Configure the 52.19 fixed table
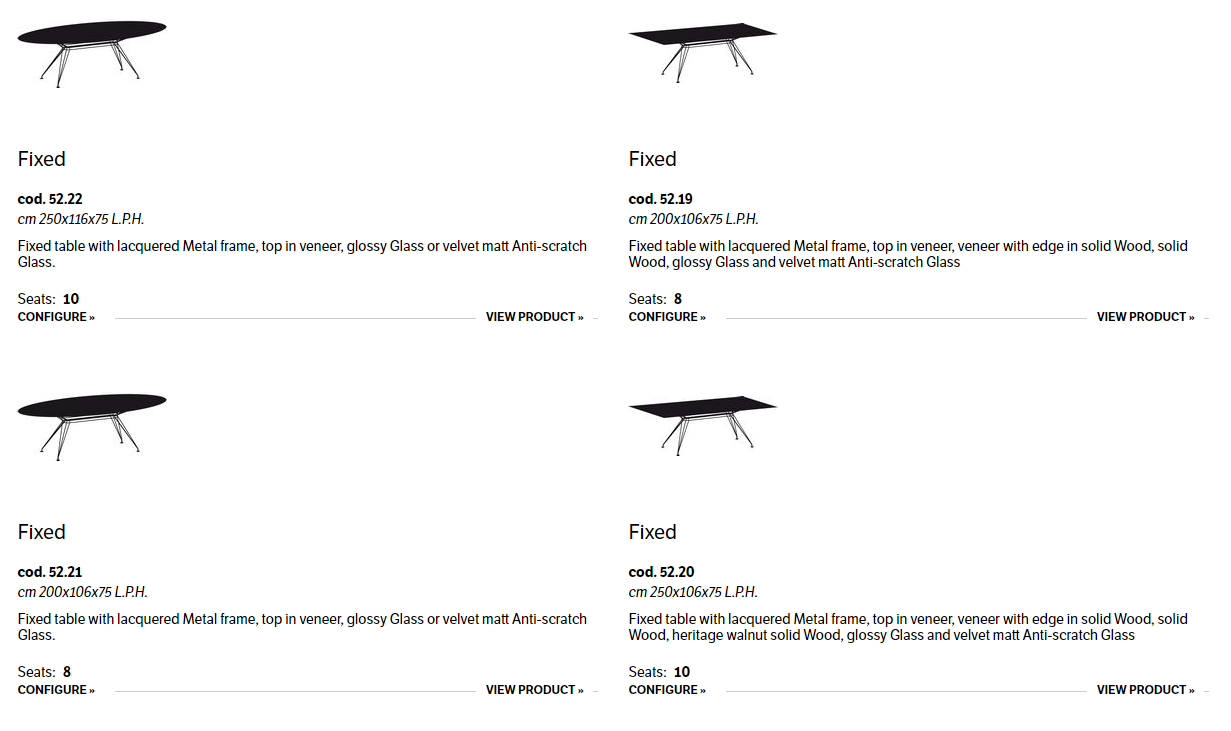The width and height of the screenshot is (1231, 731). (667, 317)
